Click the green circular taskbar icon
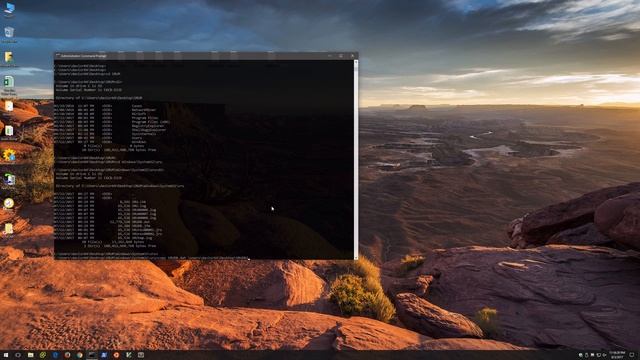The width and height of the screenshot is (640, 360). [43, 355]
